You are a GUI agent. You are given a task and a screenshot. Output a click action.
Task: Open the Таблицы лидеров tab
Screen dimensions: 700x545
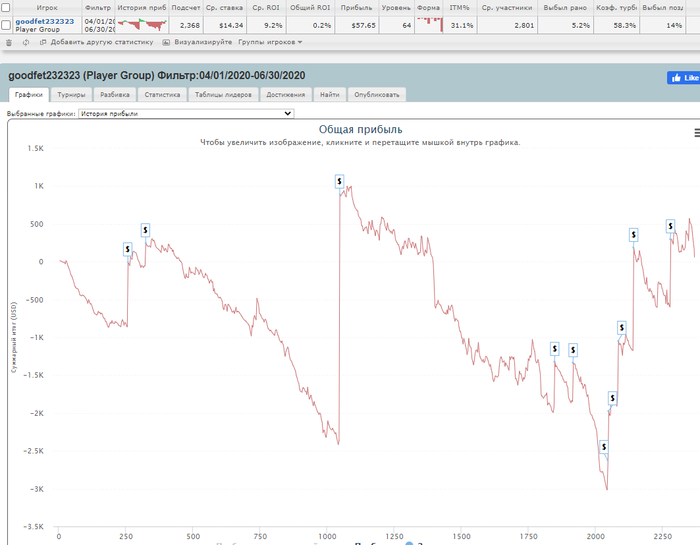(223, 95)
